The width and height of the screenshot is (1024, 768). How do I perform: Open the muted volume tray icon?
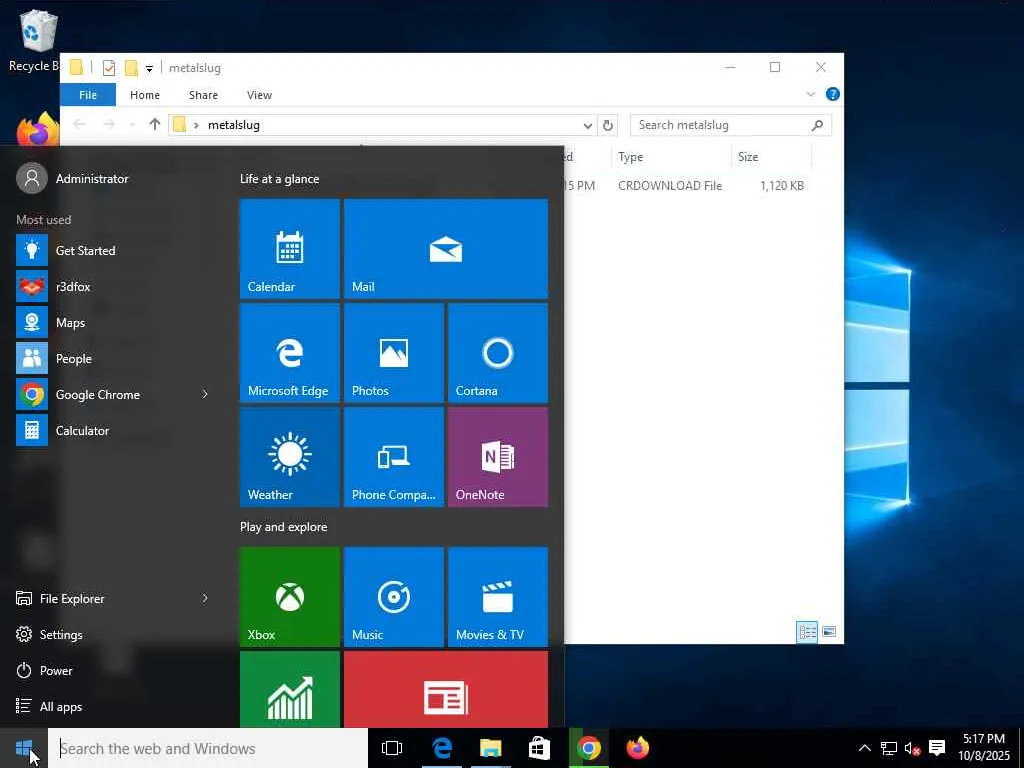(x=912, y=748)
